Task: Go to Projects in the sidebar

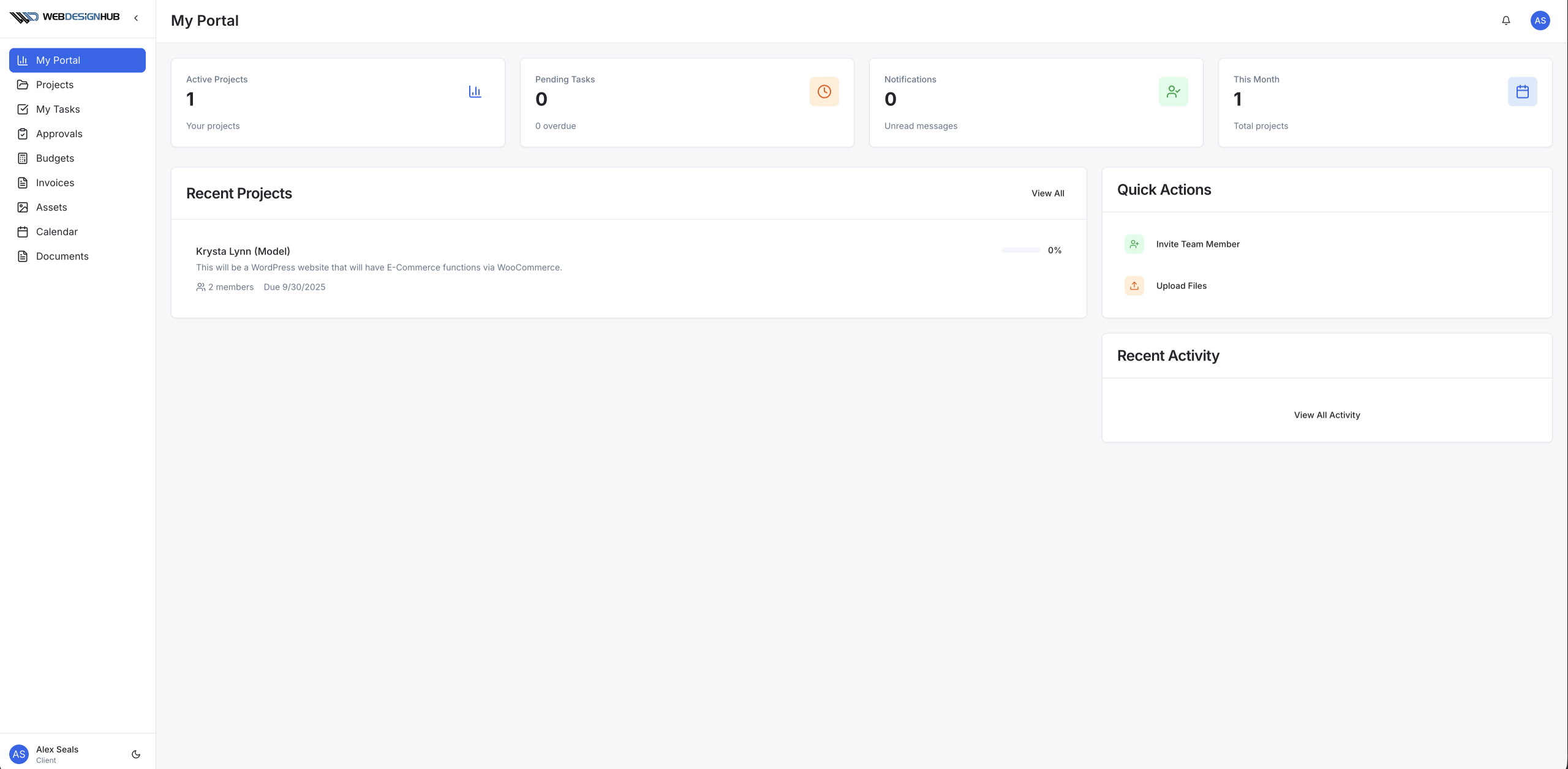Action: tap(55, 84)
